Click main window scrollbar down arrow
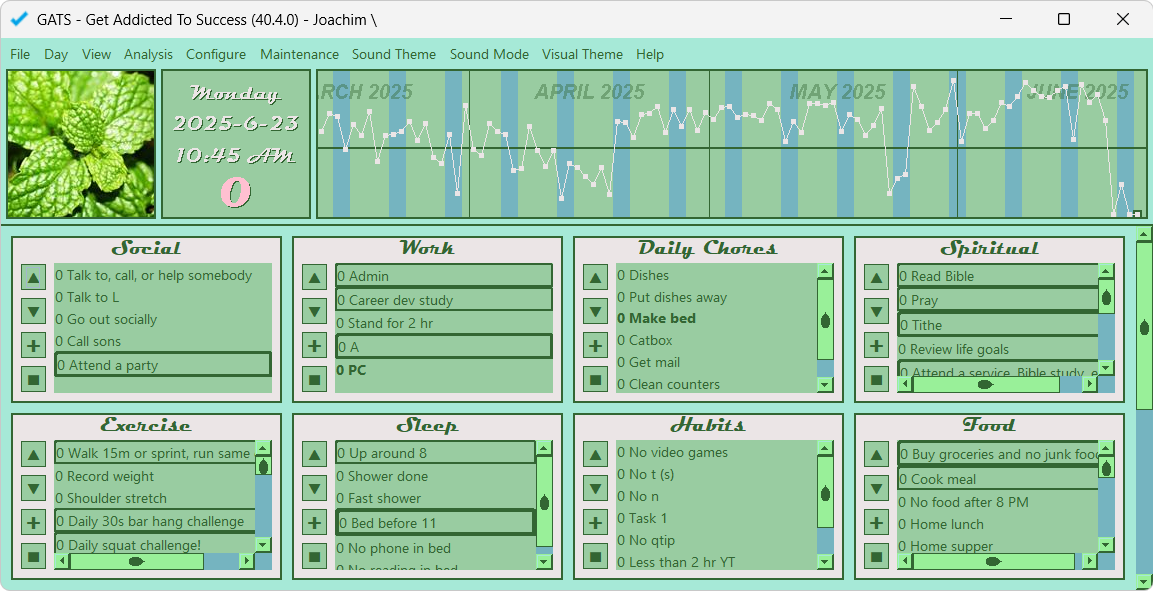1153x591 pixels. 1144,581
